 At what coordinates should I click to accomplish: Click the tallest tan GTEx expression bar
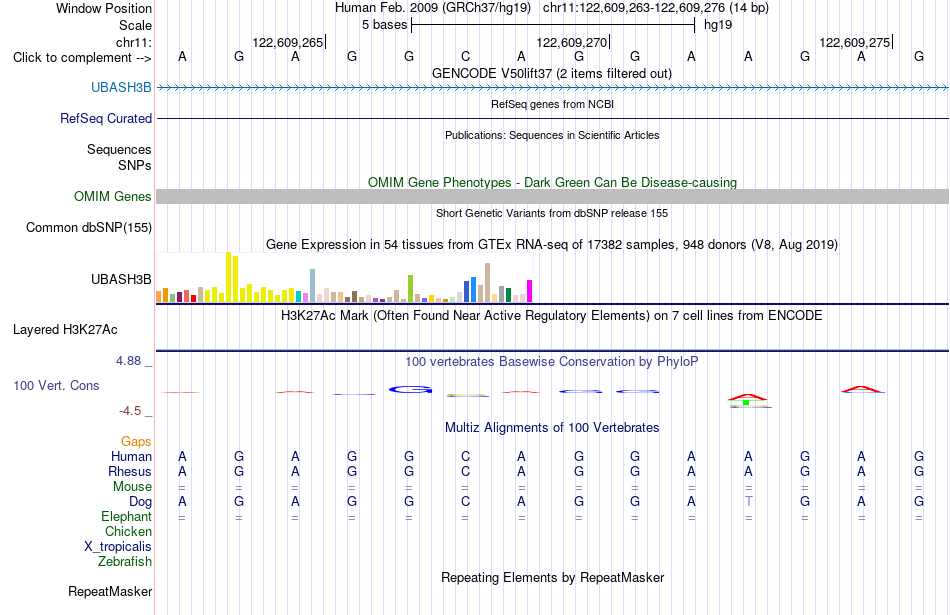487,282
